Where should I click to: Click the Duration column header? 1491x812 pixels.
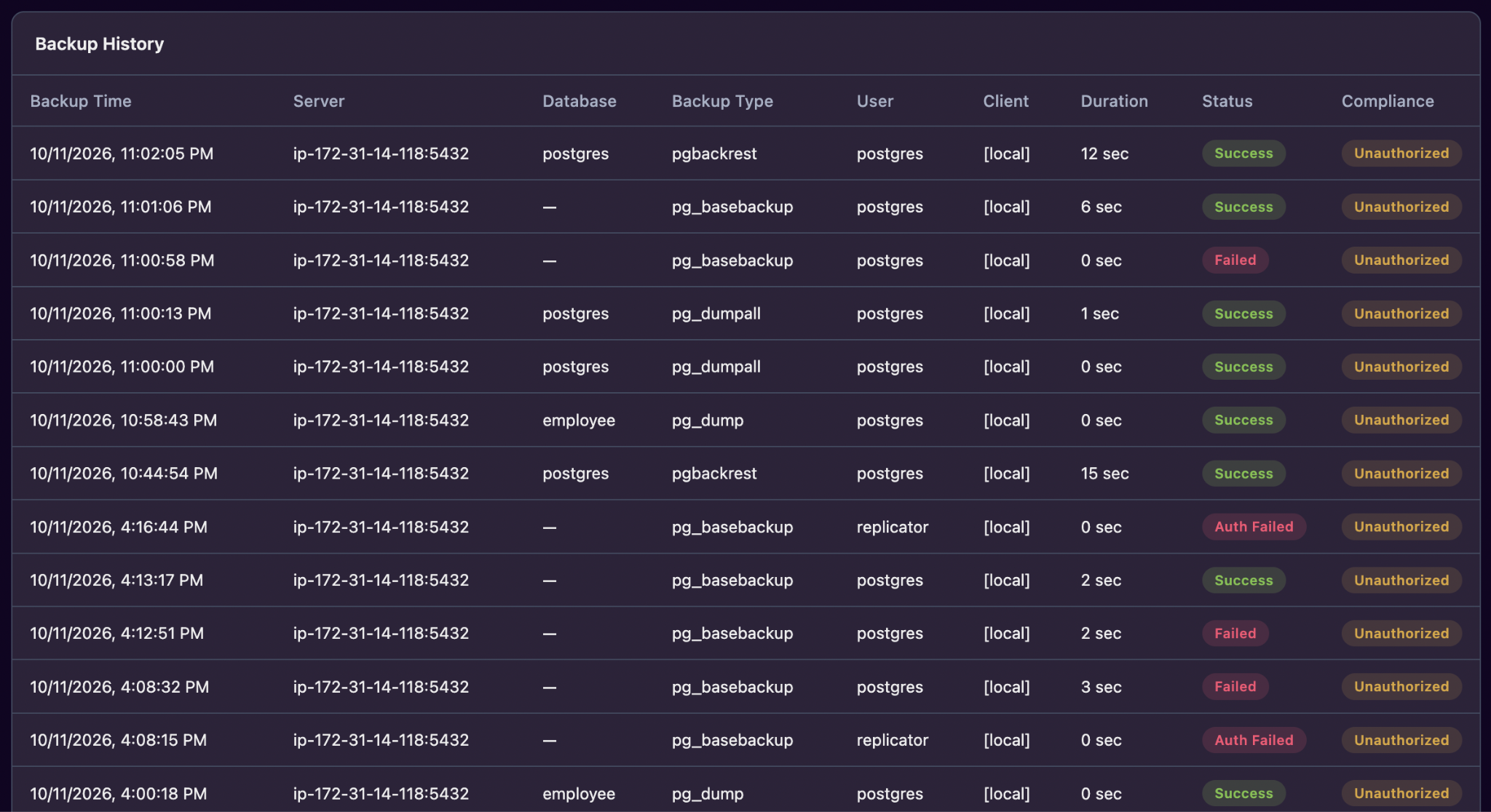coord(1115,101)
